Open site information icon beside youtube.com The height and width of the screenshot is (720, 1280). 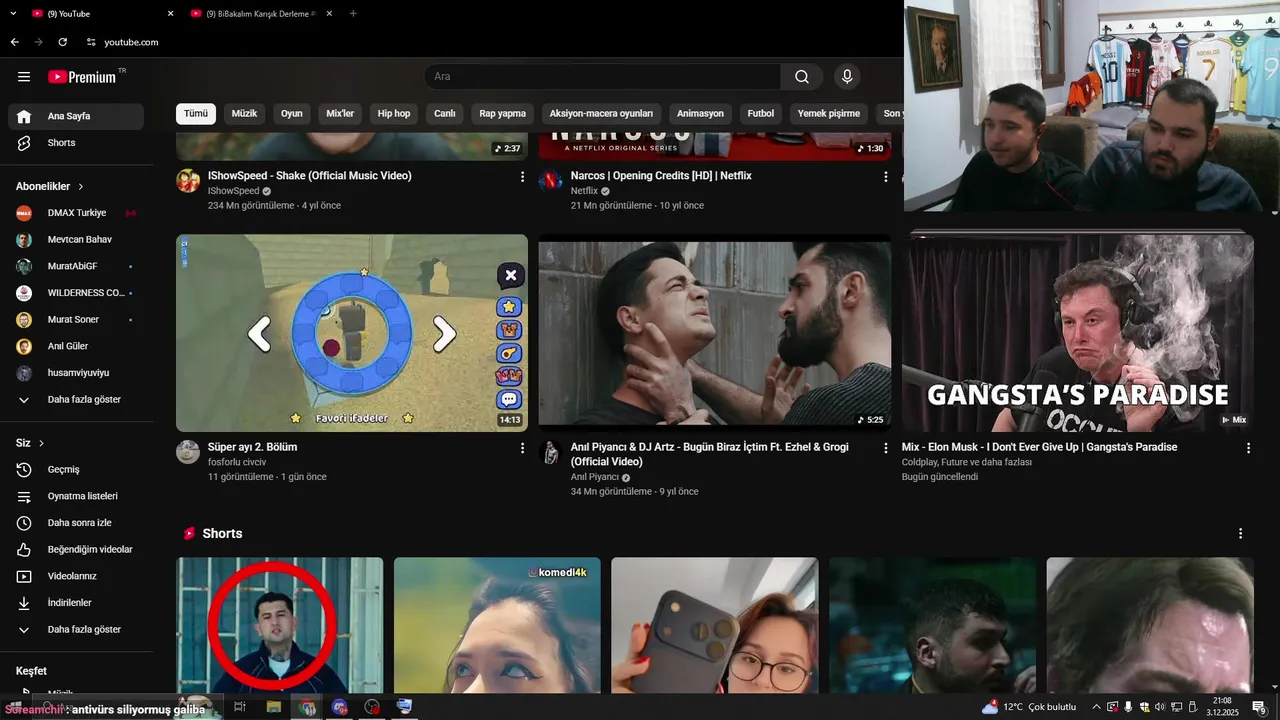[91, 42]
